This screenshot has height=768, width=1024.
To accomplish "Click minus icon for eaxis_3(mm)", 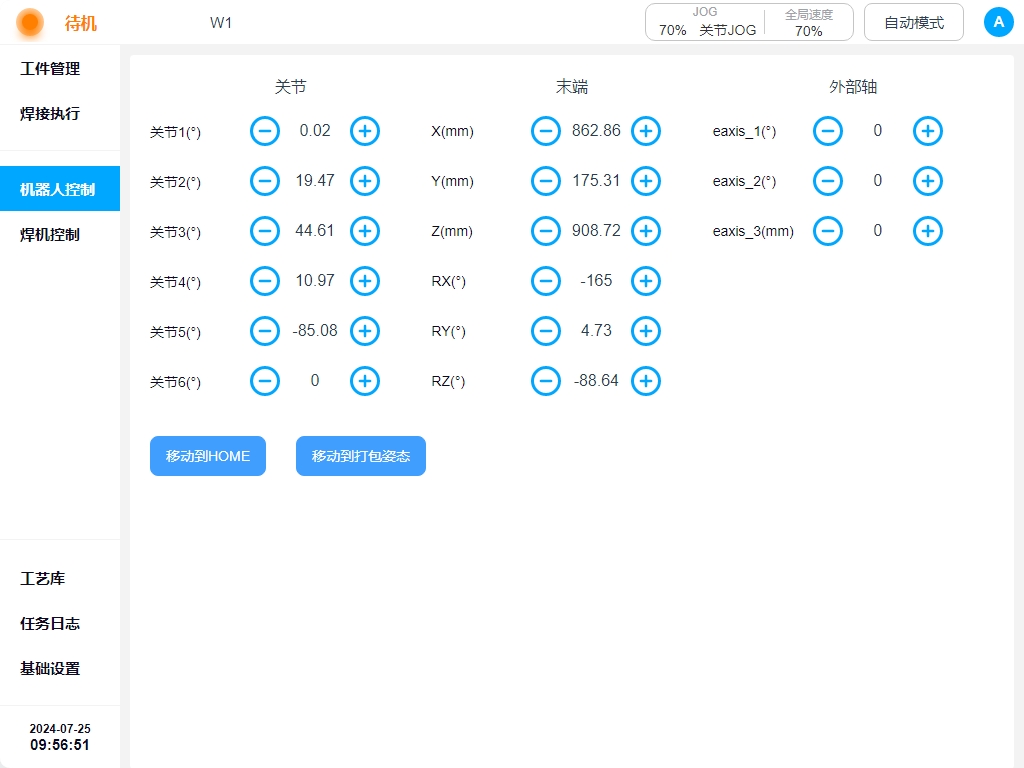I will (828, 231).
